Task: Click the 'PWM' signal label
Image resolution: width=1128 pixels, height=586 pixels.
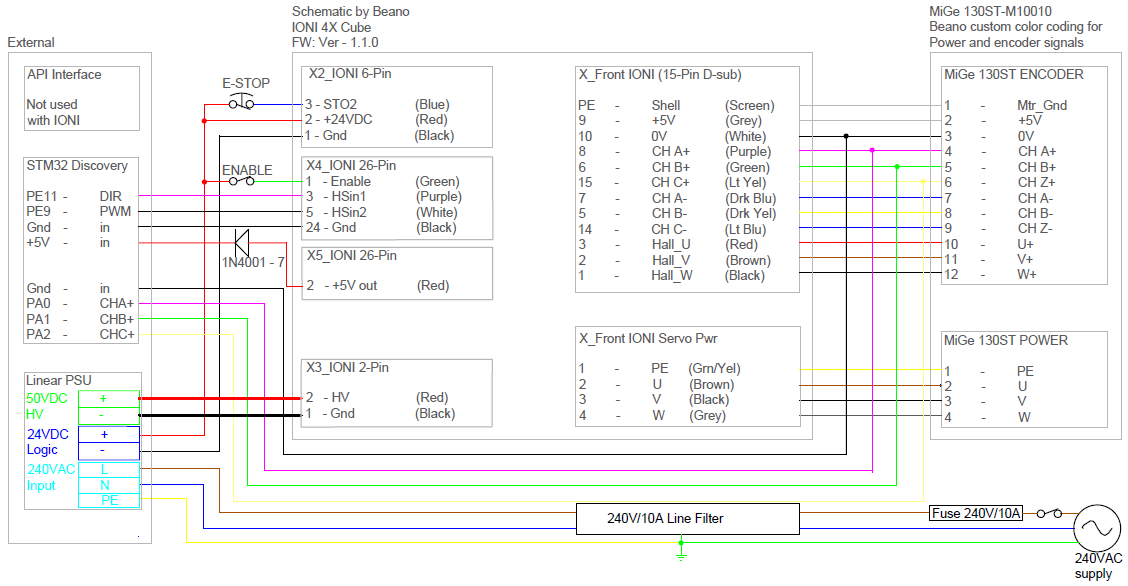Action: [116, 211]
